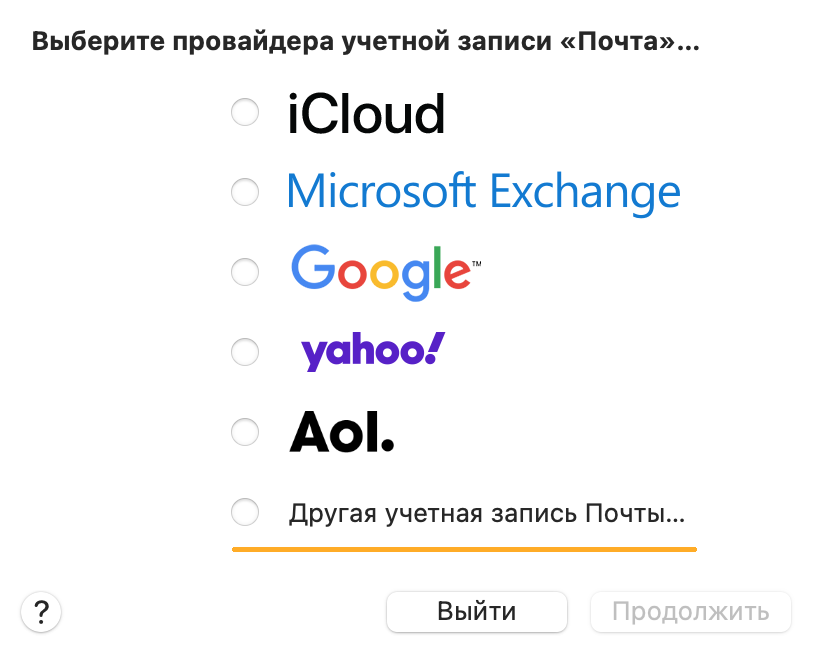Click the TM trademark symbol beside Google
Image resolution: width=823 pixels, height=661 pixels.
[476, 264]
